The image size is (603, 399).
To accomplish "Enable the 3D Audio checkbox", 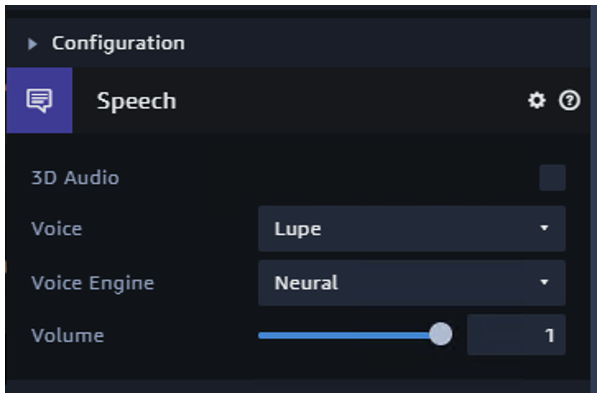I will point(552,178).
